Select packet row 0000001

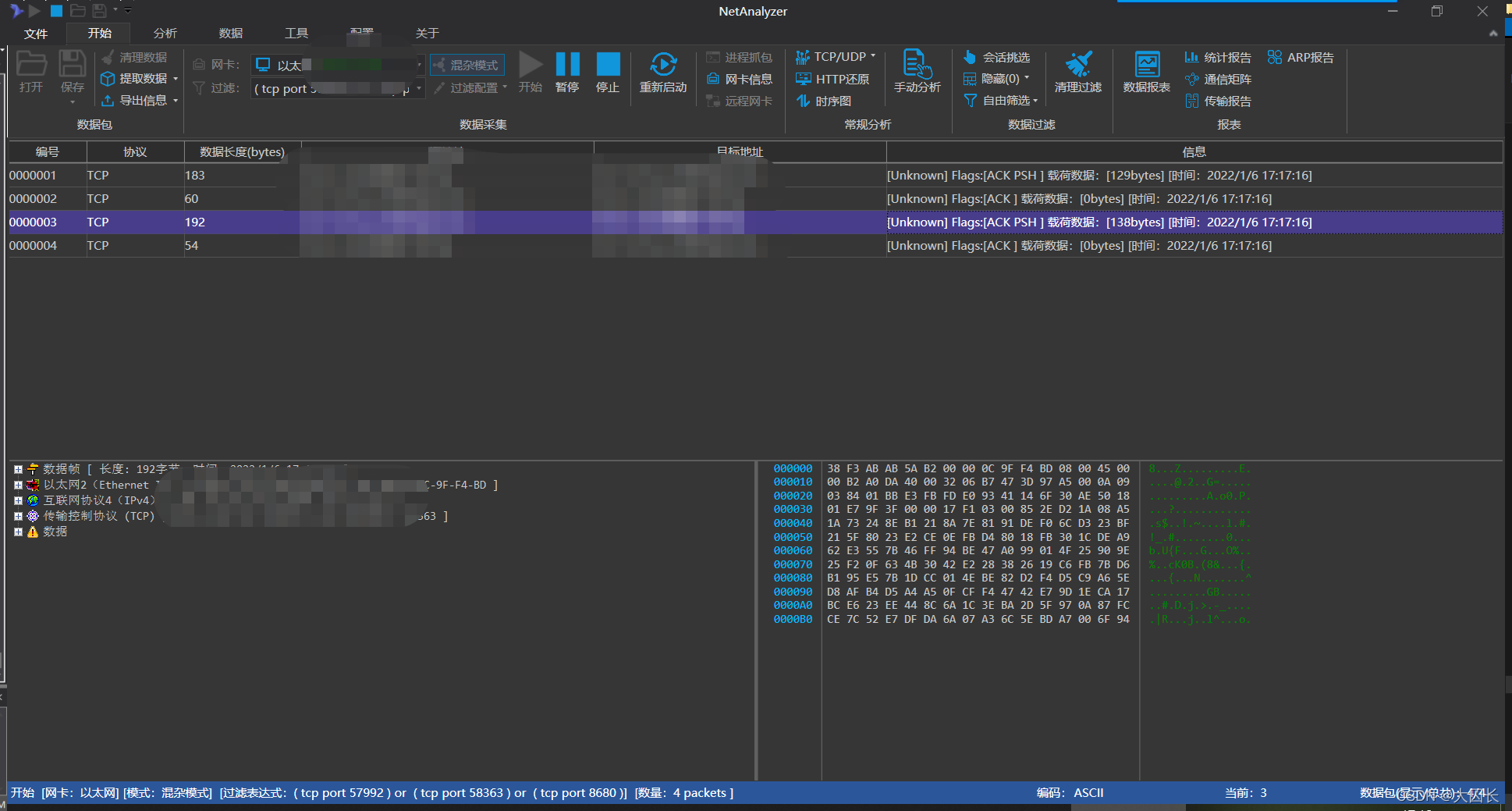coord(755,176)
